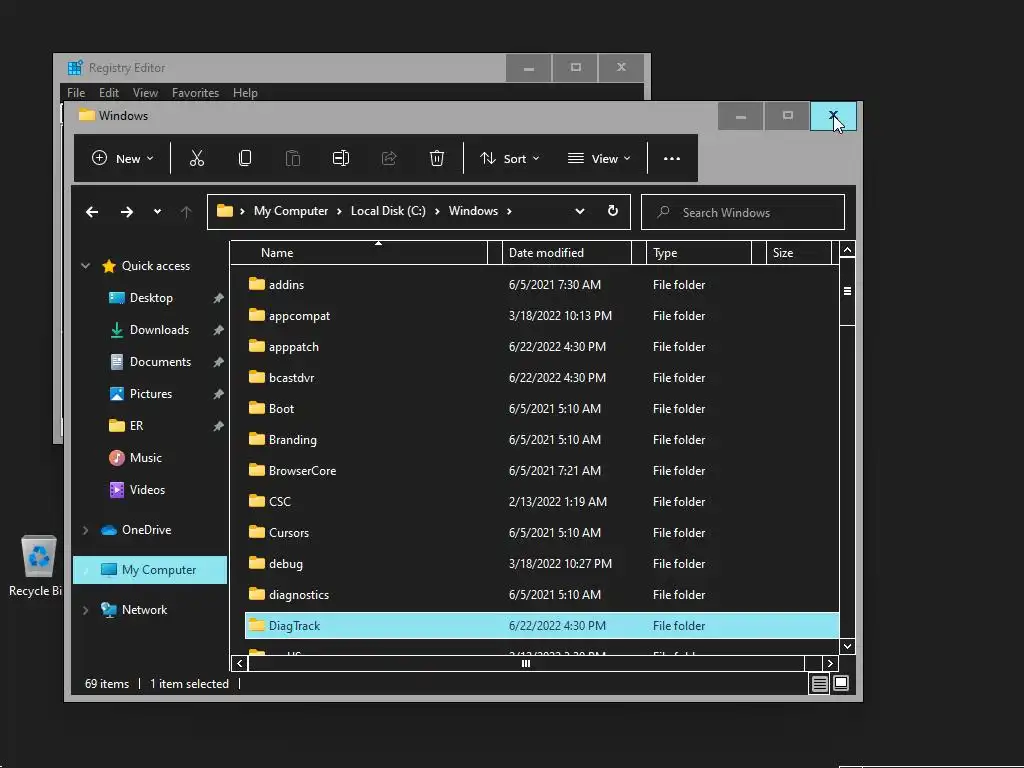
Task: Open File menu in Registry Editor
Action: click(76, 93)
